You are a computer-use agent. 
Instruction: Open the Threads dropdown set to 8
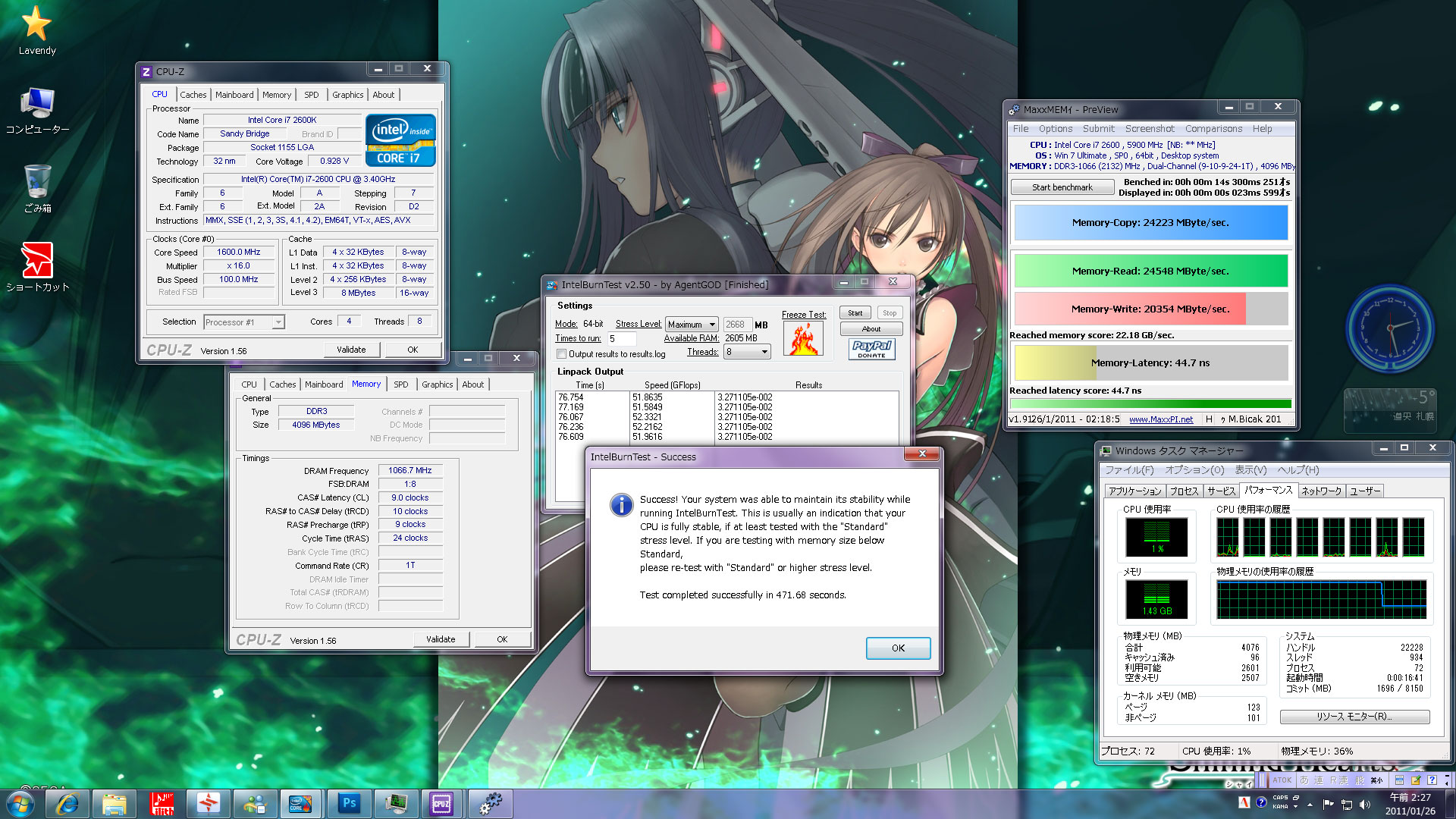coord(747,352)
